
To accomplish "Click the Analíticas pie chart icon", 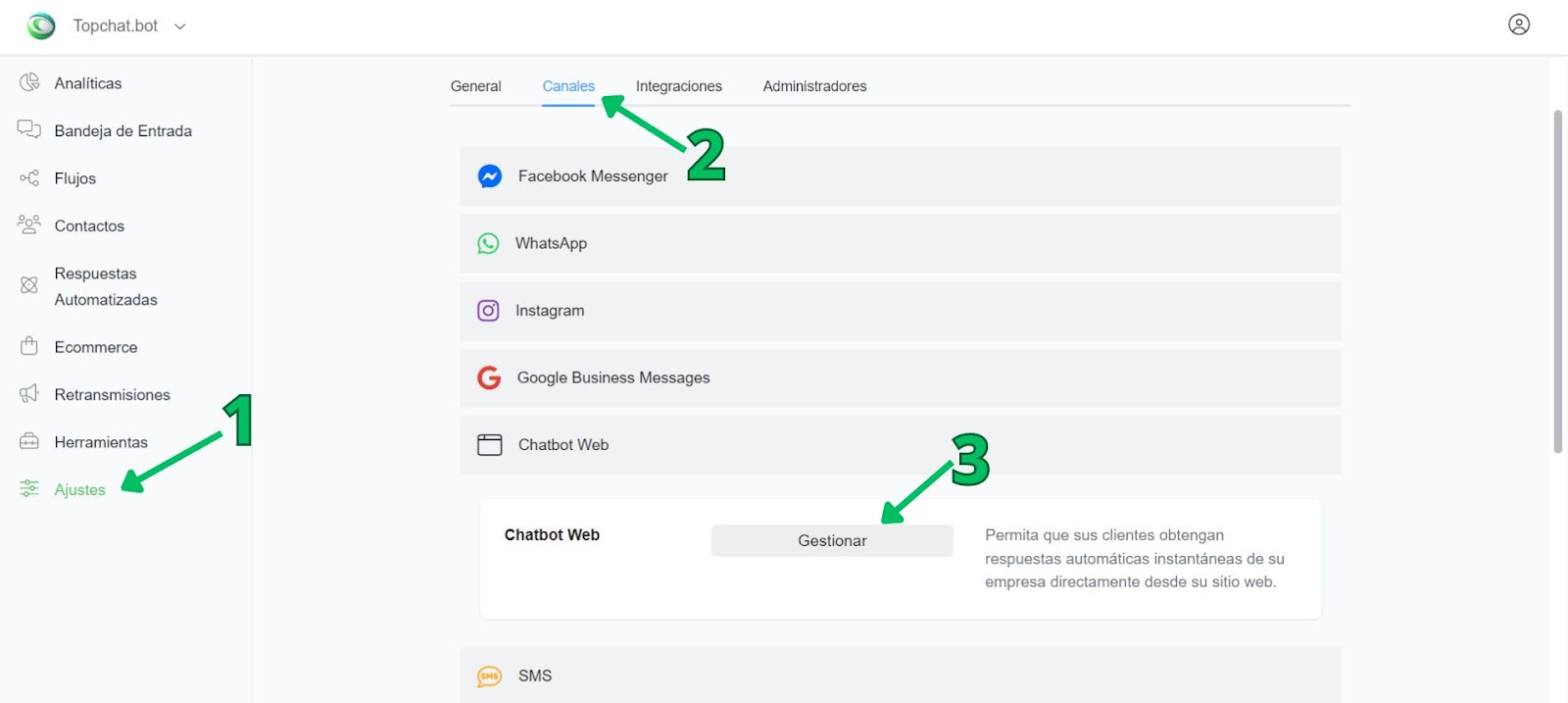I will coord(29,82).
